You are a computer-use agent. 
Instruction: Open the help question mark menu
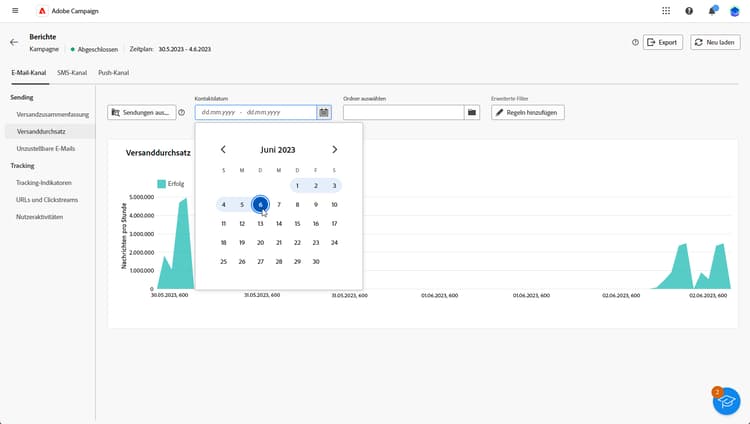(x=689, y=11)
